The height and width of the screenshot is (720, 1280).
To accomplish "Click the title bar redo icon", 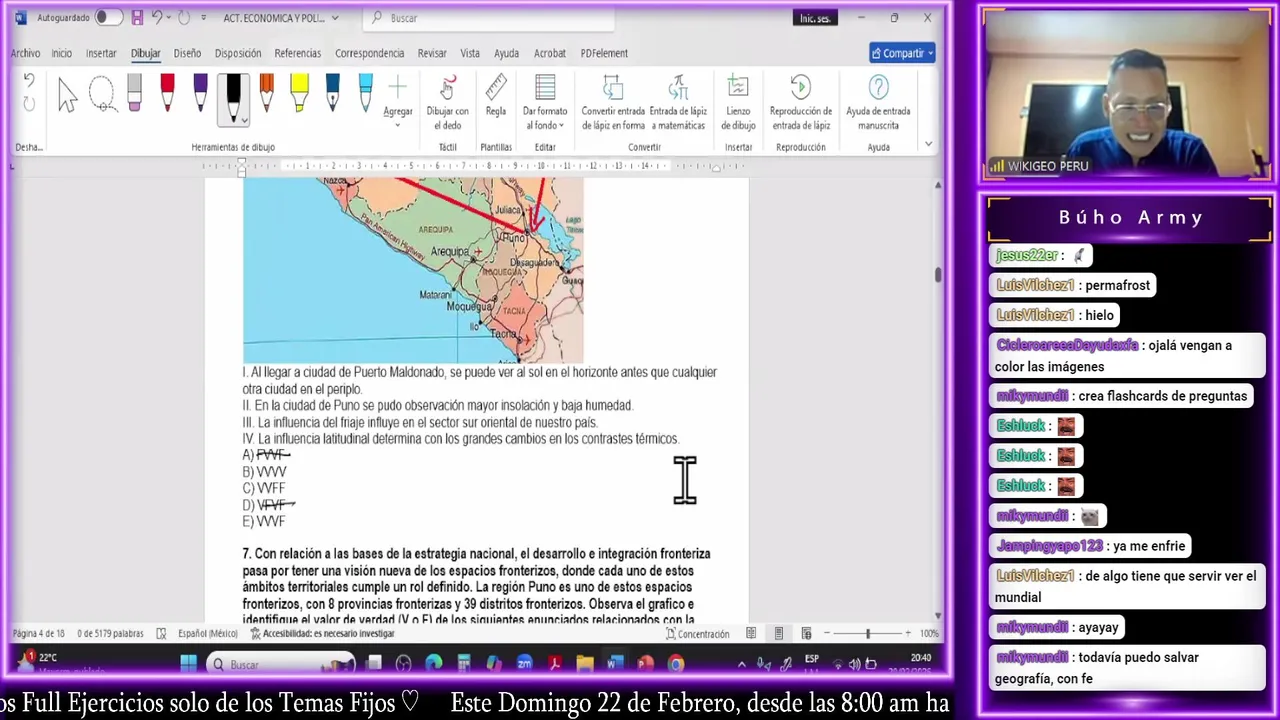I will pos(184,18).
